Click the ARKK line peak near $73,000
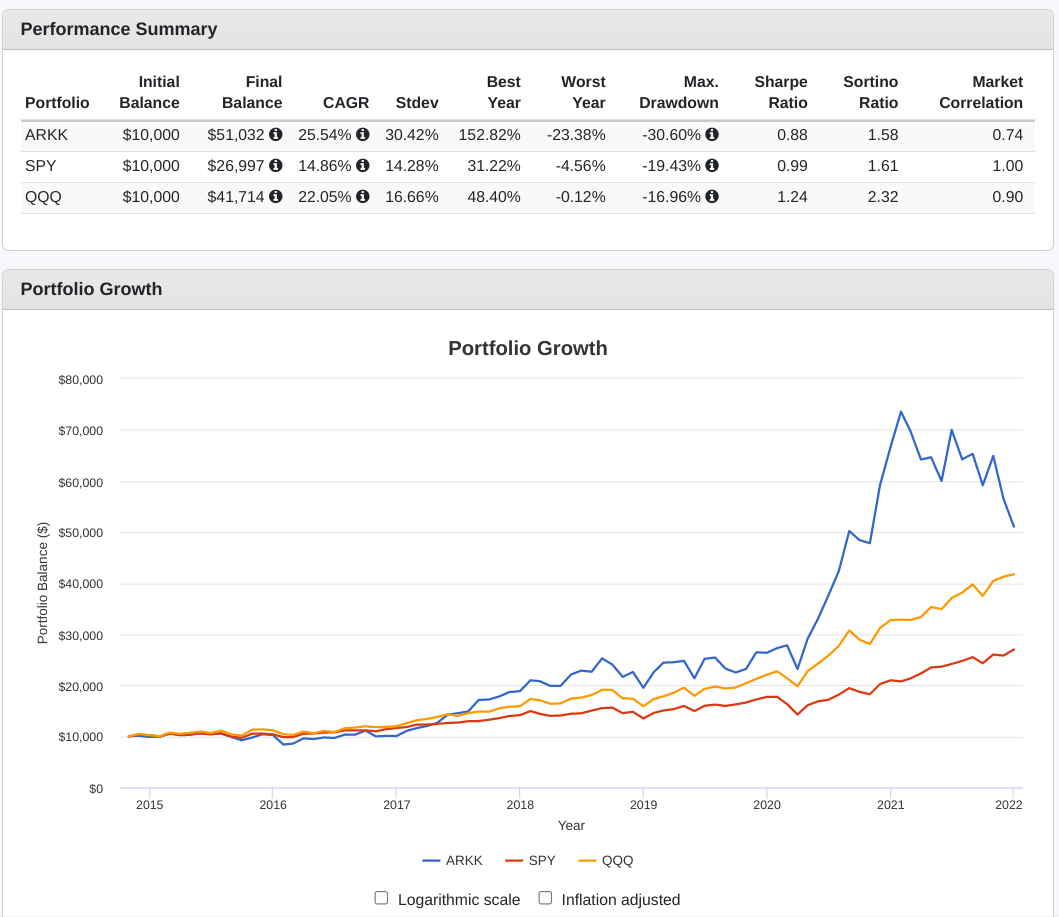Image resolution: width=1059 pixels, height=917 pixels. click(x=901, y=412)
